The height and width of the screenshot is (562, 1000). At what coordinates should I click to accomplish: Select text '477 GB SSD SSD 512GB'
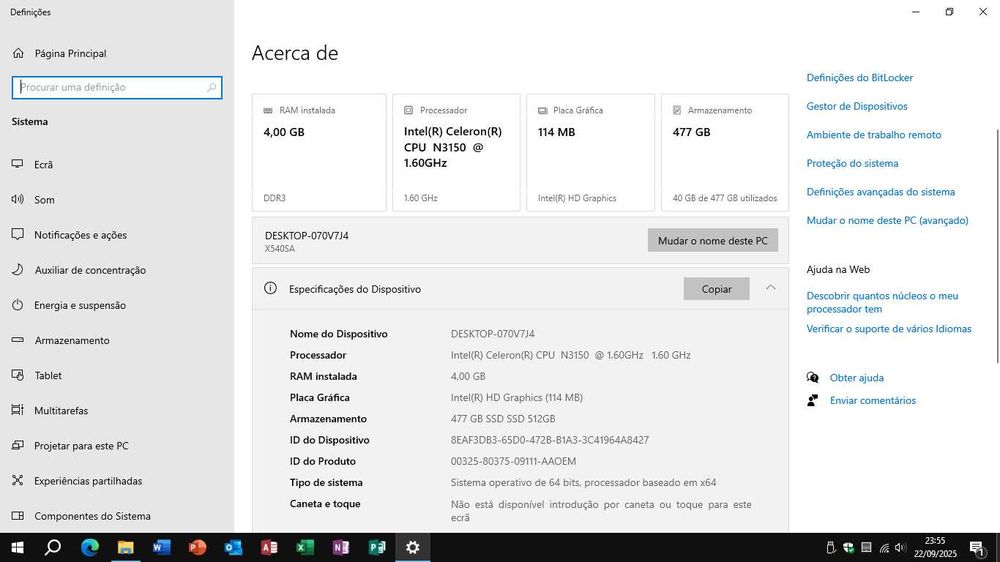click(503, 419)
